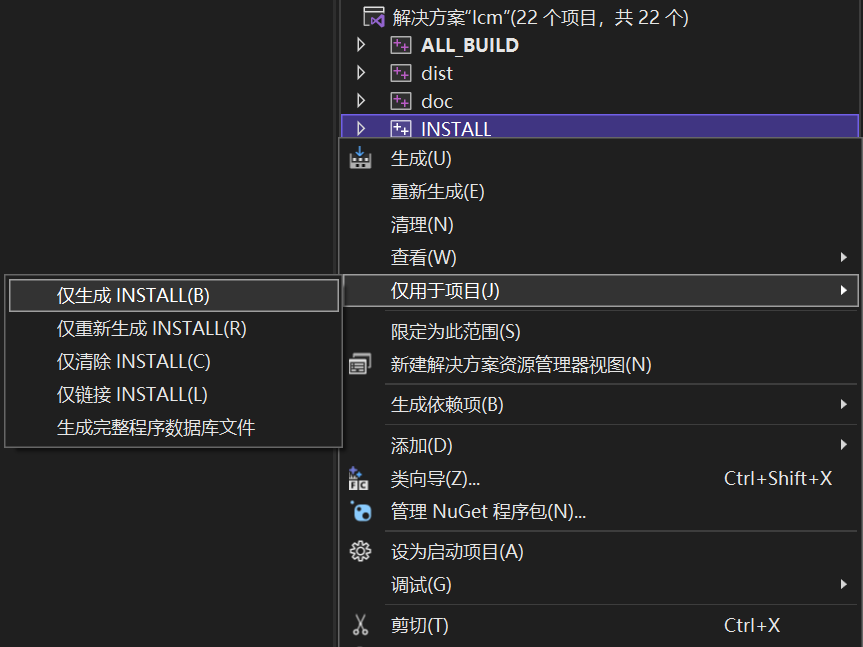Open the 查看(W) submenu arrow
Image resolution: width=863 pixels, height=647 pixels.
click(x=844, y=257)
